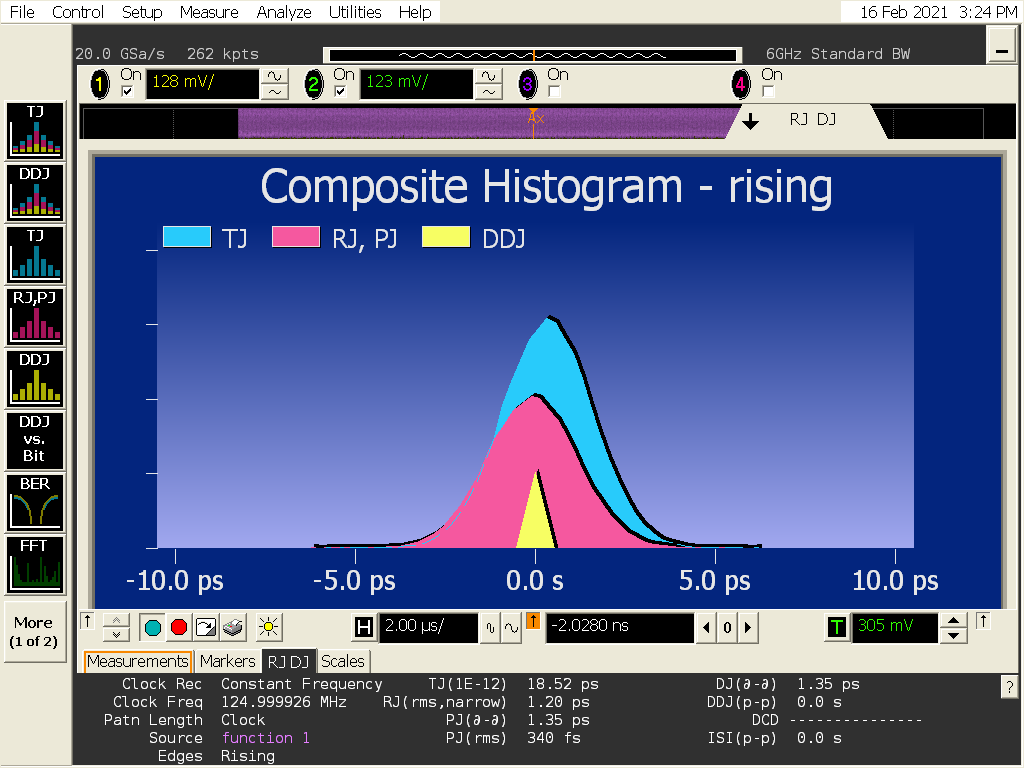
Task: Click the channel 3 number button
Action: click(527, 84)
